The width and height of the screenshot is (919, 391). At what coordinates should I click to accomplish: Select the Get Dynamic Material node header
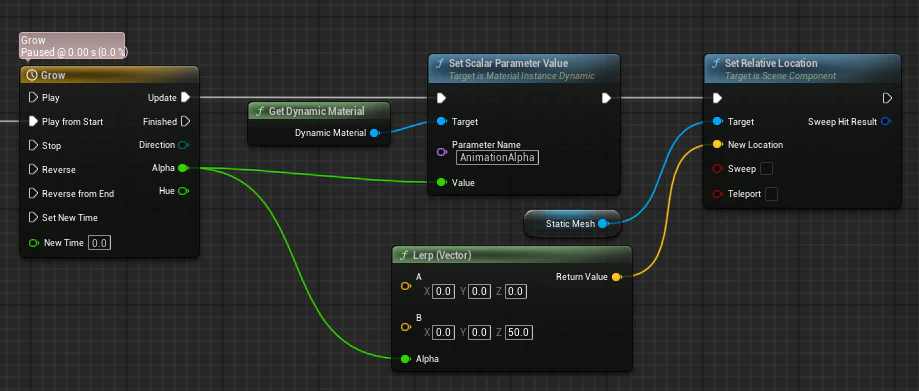pos(319,111)
